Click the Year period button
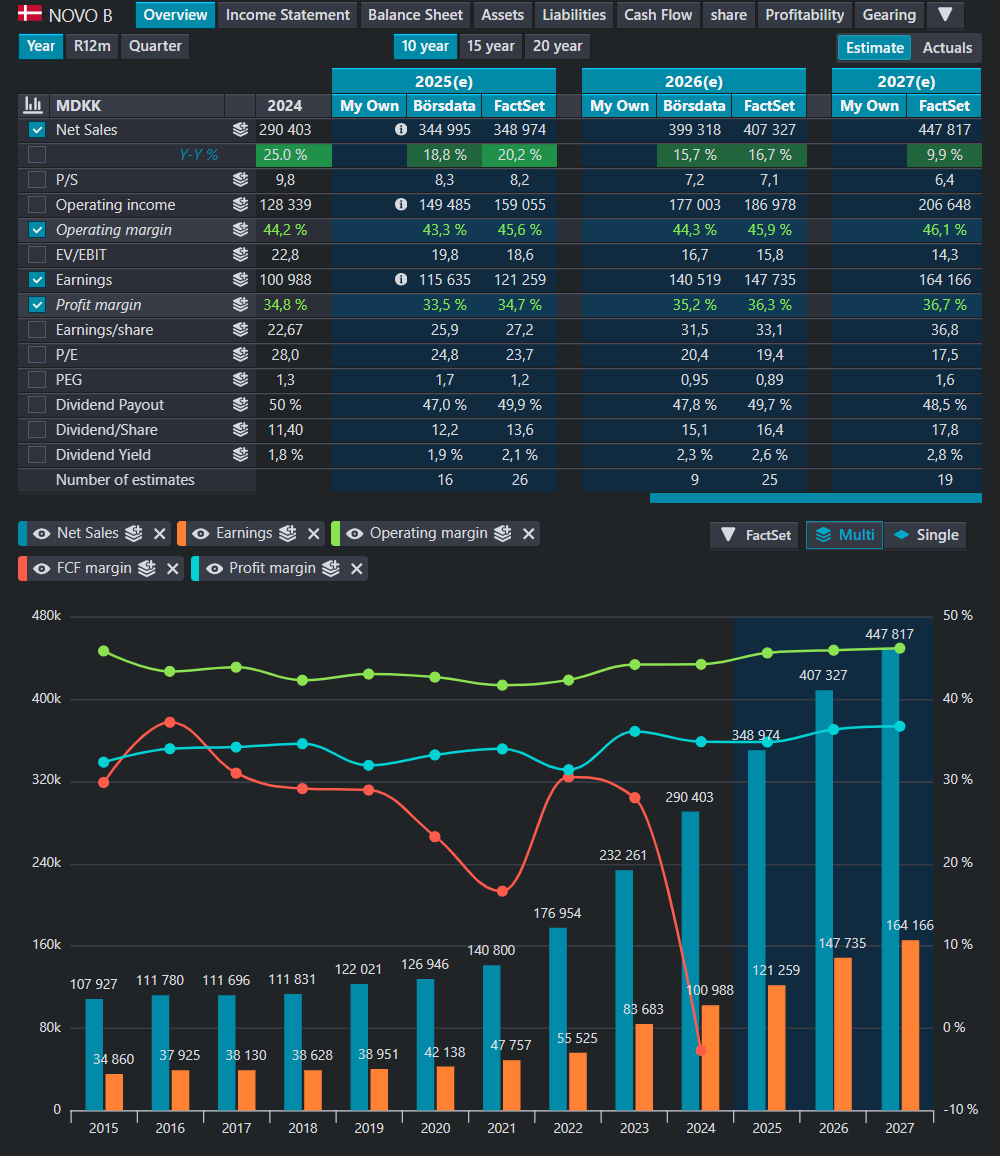 click(x=41, y=46)
